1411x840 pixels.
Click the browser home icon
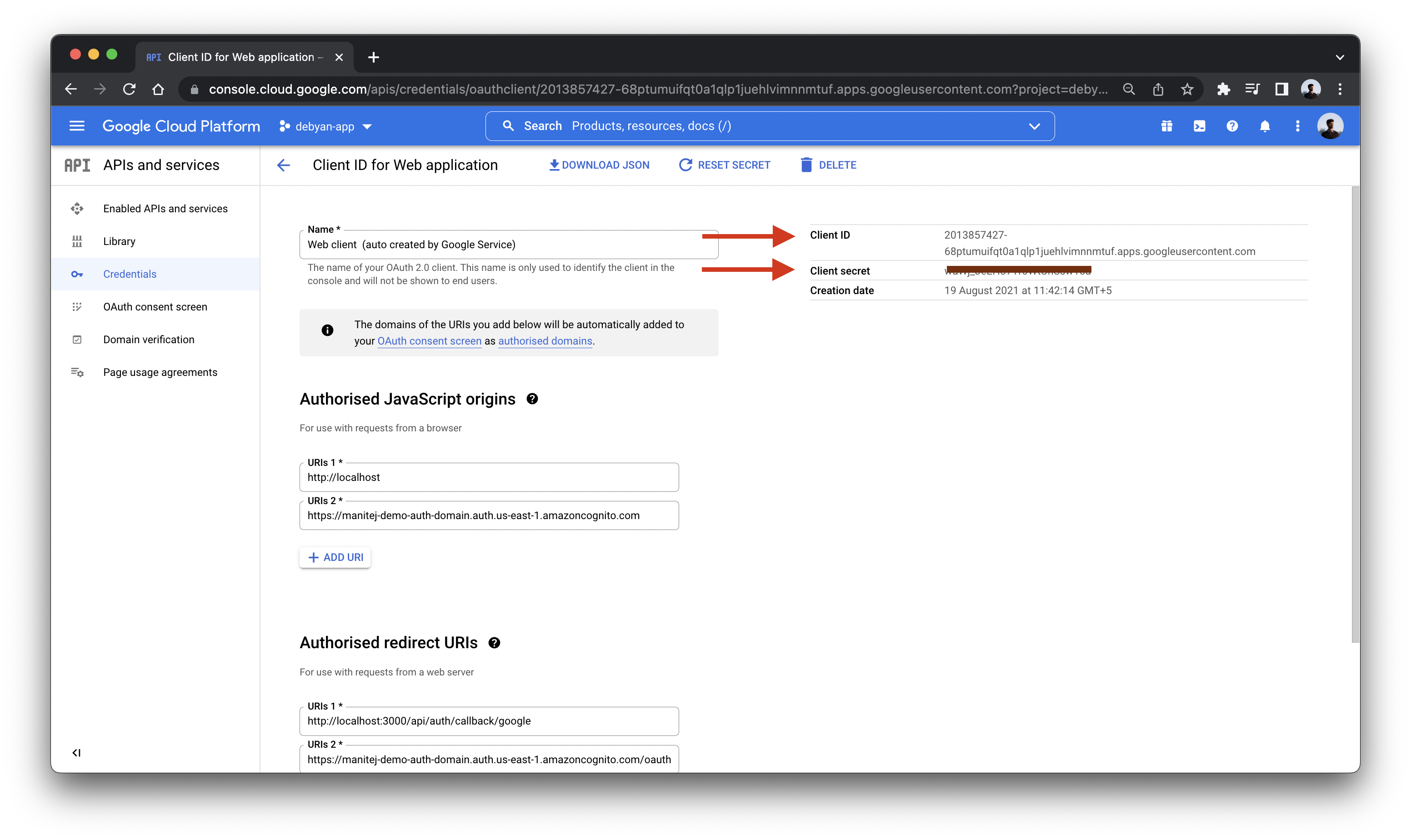tap(159, 89)
